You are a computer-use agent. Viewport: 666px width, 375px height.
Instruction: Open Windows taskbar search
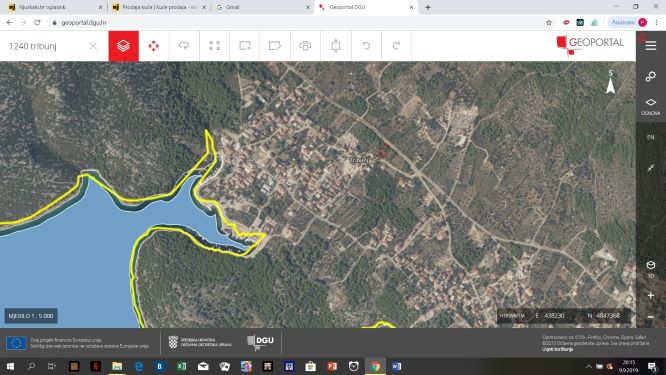tap(31, 366)
